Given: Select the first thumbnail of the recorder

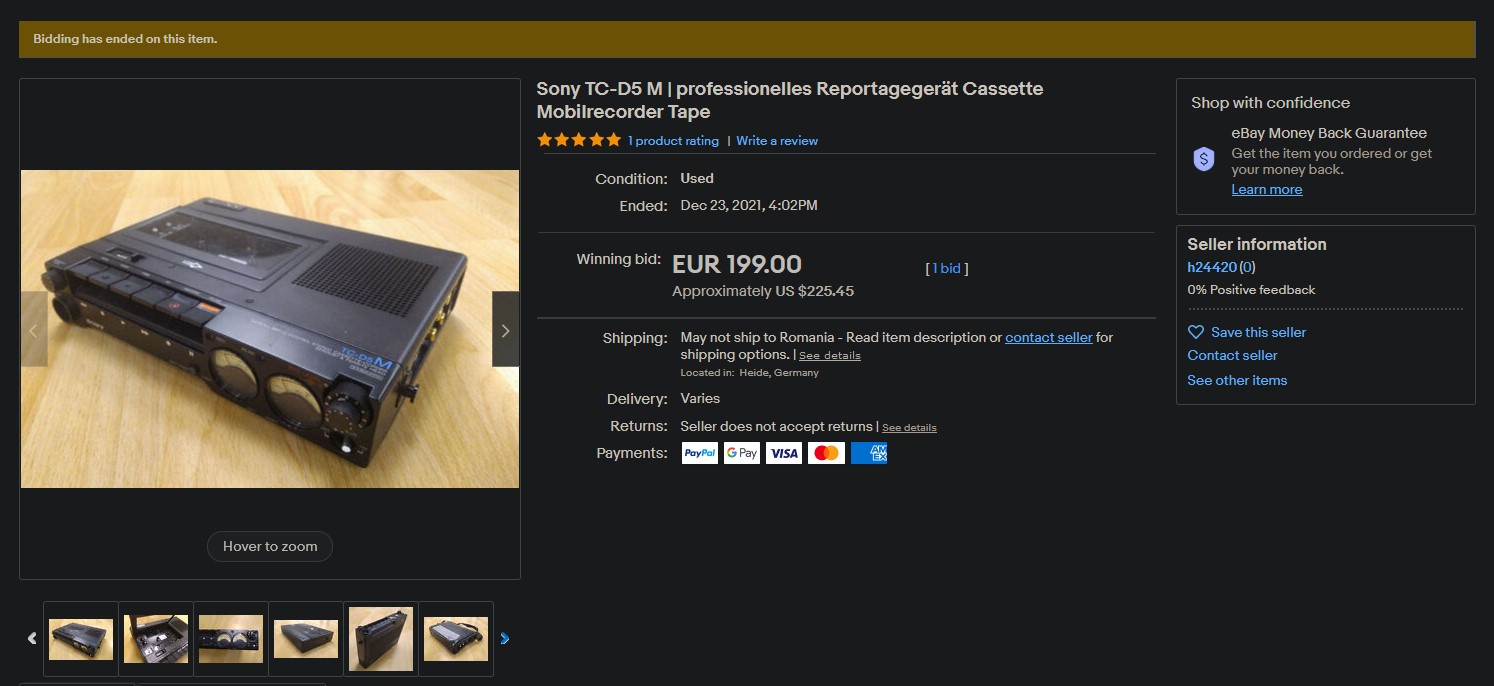Looking at the screenshot, I should click(81, 639).
